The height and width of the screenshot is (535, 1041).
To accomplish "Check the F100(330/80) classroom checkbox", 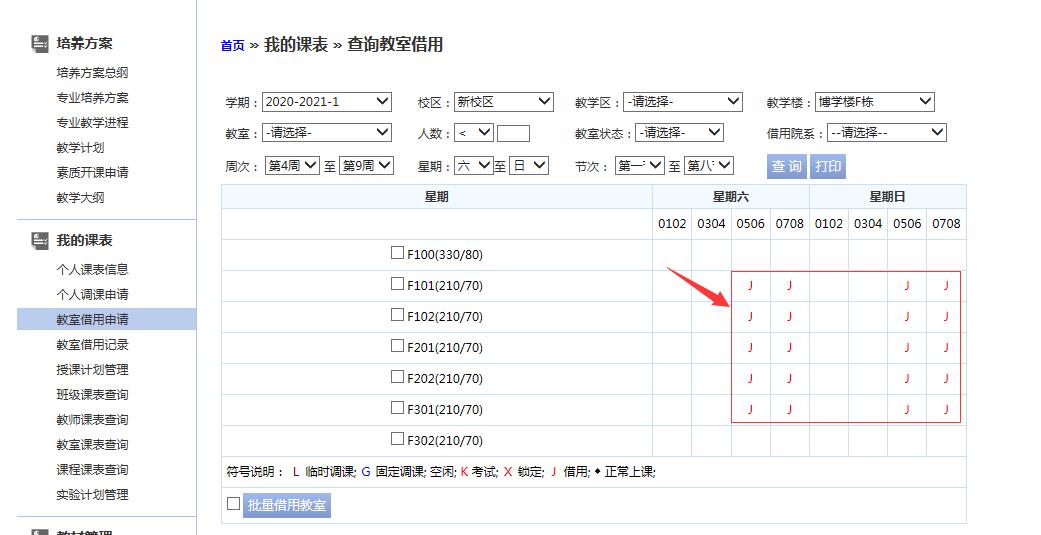I will pyautogui.click(x=398, y=254).
